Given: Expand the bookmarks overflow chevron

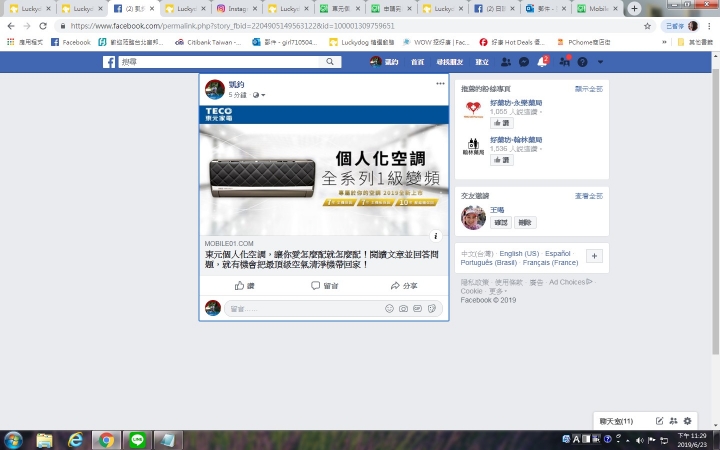Looking at the screenshot, I should pos(664,42).
